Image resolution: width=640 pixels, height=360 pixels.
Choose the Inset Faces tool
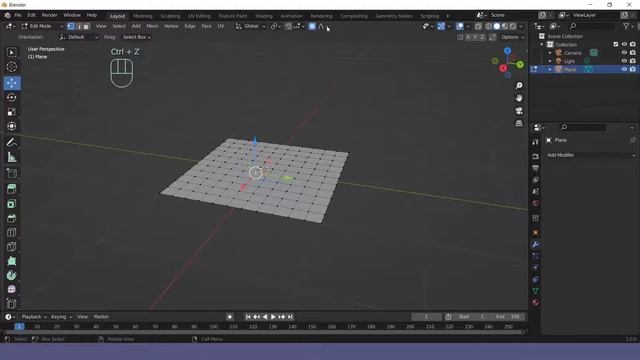11,204
